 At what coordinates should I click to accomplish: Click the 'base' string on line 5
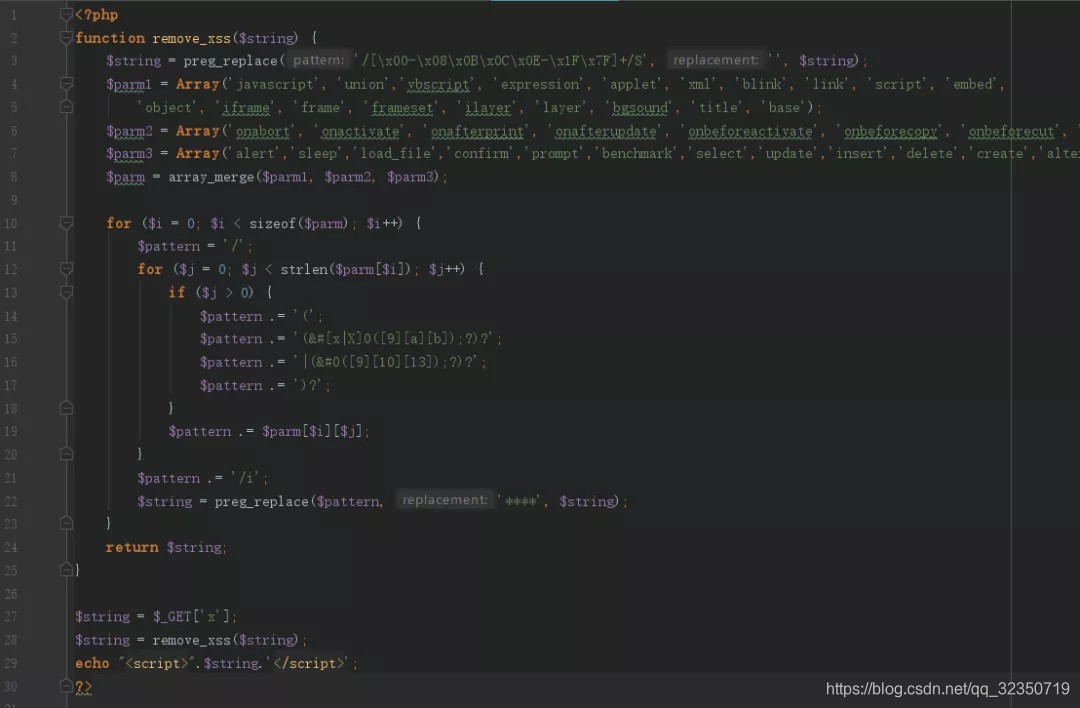784,107
